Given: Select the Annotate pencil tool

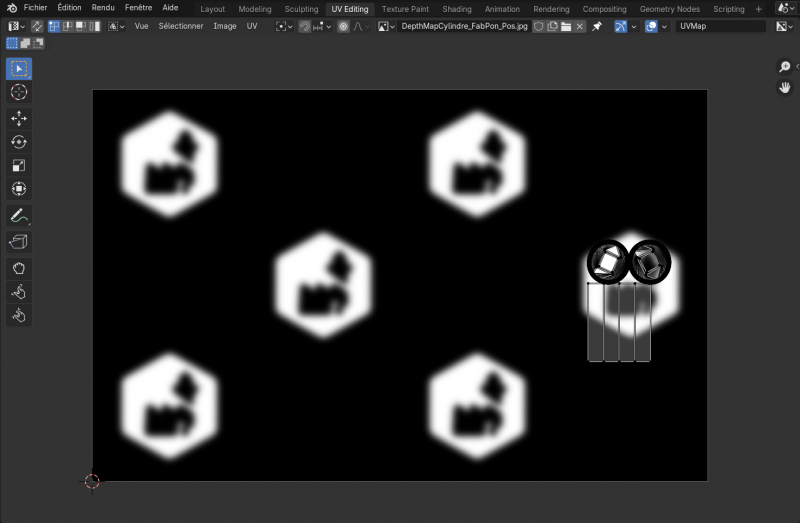Looking at the screenshot, I should click(x=19, y=215).
